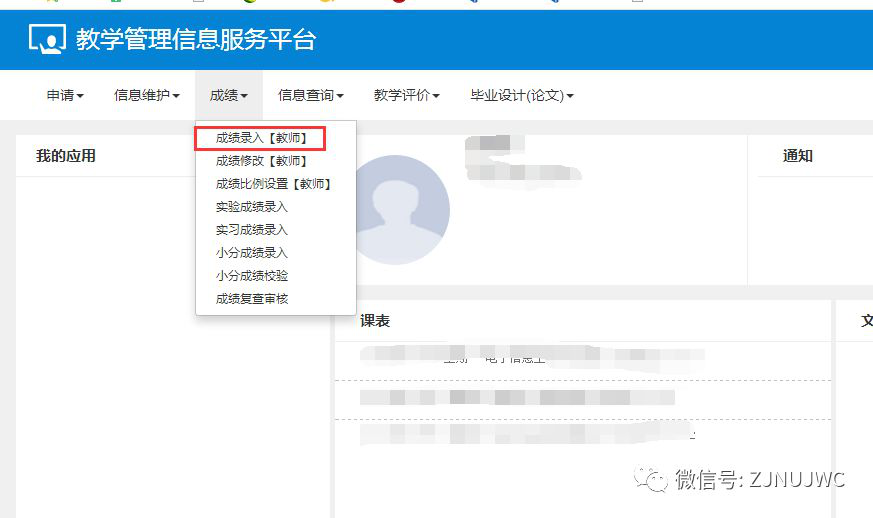Screen dimensions: 873x518
Task: Open 成绩比例设置【教师】 option
Action: [x=273, y=184]
